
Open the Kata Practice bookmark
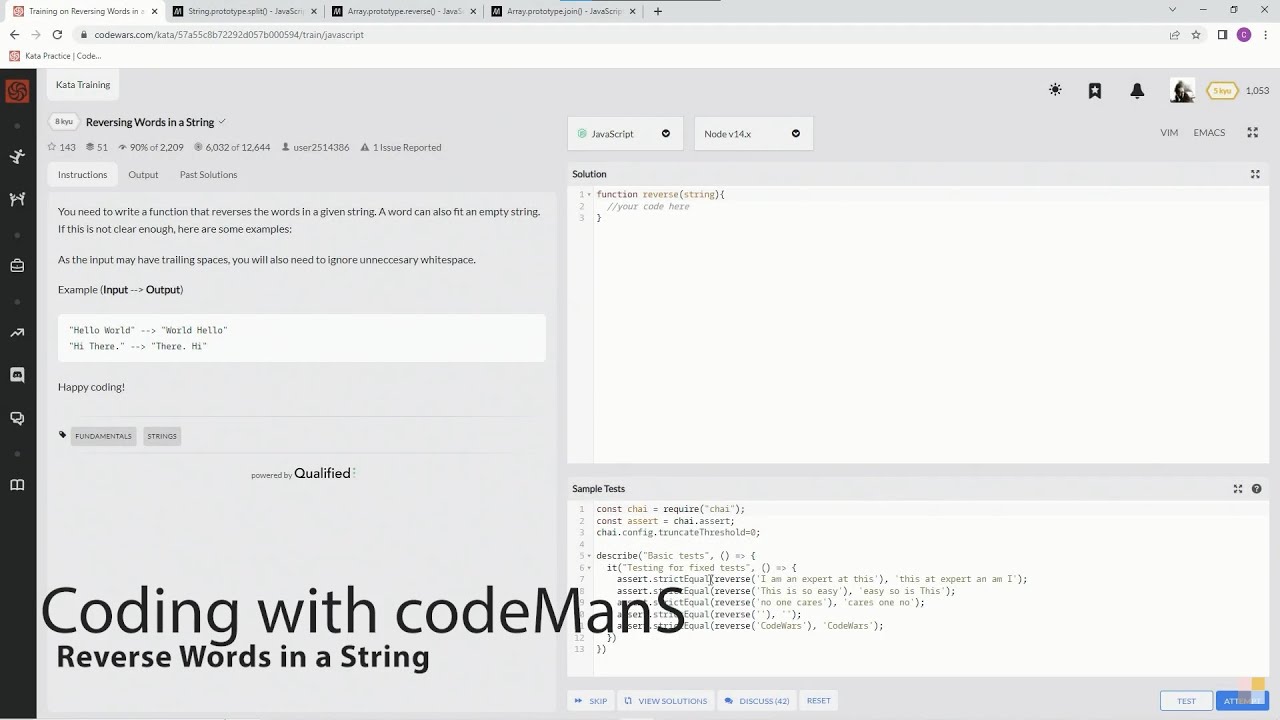(56, 56)
